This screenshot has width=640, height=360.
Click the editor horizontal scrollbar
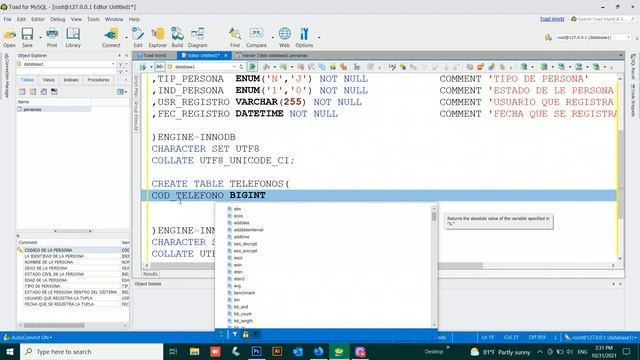pos(380,266)
